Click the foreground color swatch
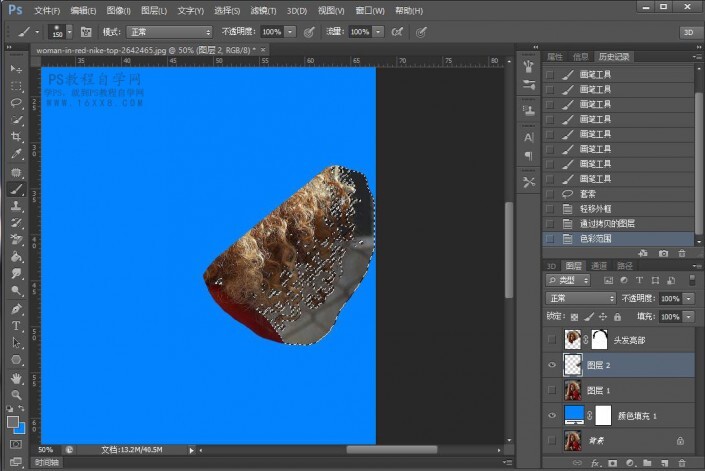Screen dimensions: 705x471 (x=13, y=423)
